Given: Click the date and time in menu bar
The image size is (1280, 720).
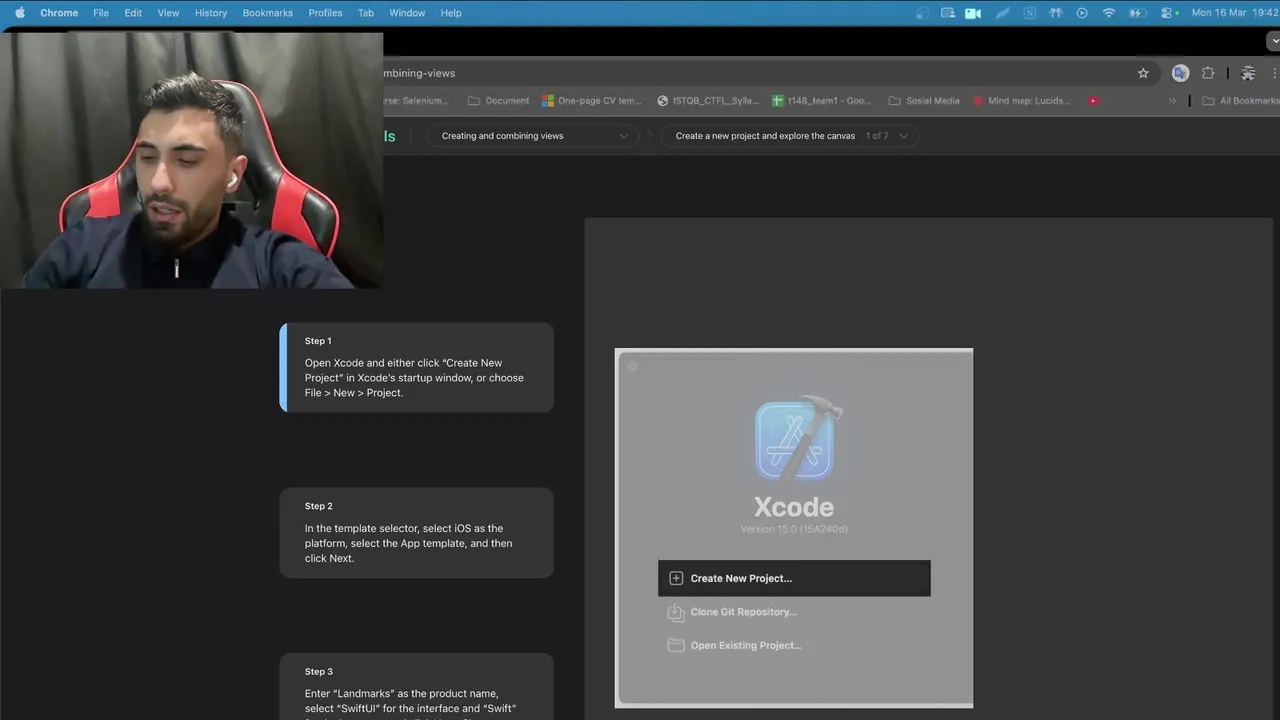Looking at the screenshot, I should point(1235,13).
